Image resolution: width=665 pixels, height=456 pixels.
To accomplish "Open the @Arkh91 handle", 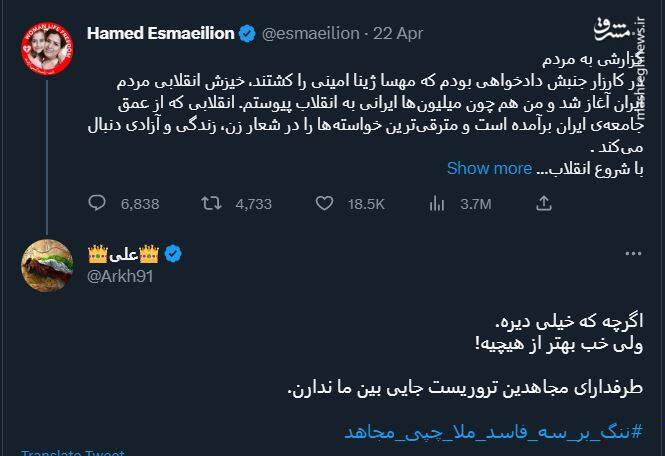I will (x=120, y=276).
